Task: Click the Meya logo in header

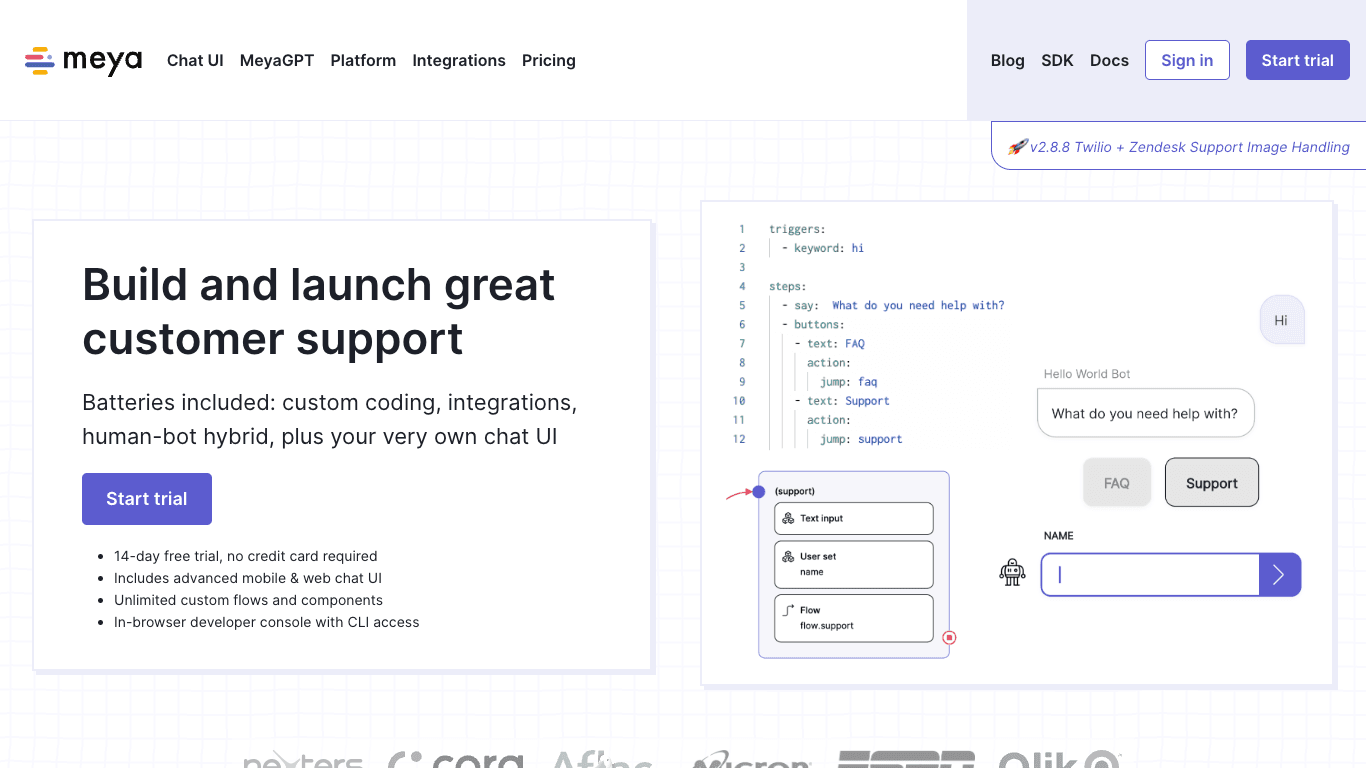Action: [83, 61]
